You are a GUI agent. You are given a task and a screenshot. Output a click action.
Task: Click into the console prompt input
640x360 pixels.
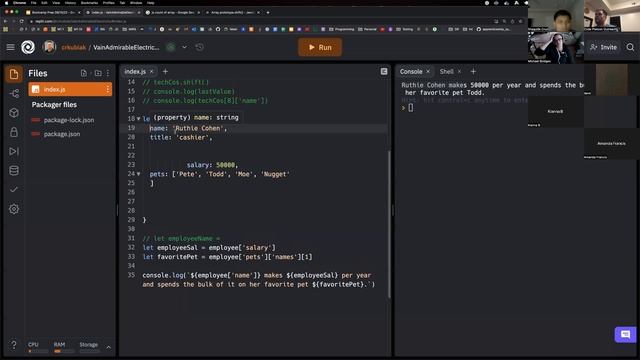click(x=411, y=108)
